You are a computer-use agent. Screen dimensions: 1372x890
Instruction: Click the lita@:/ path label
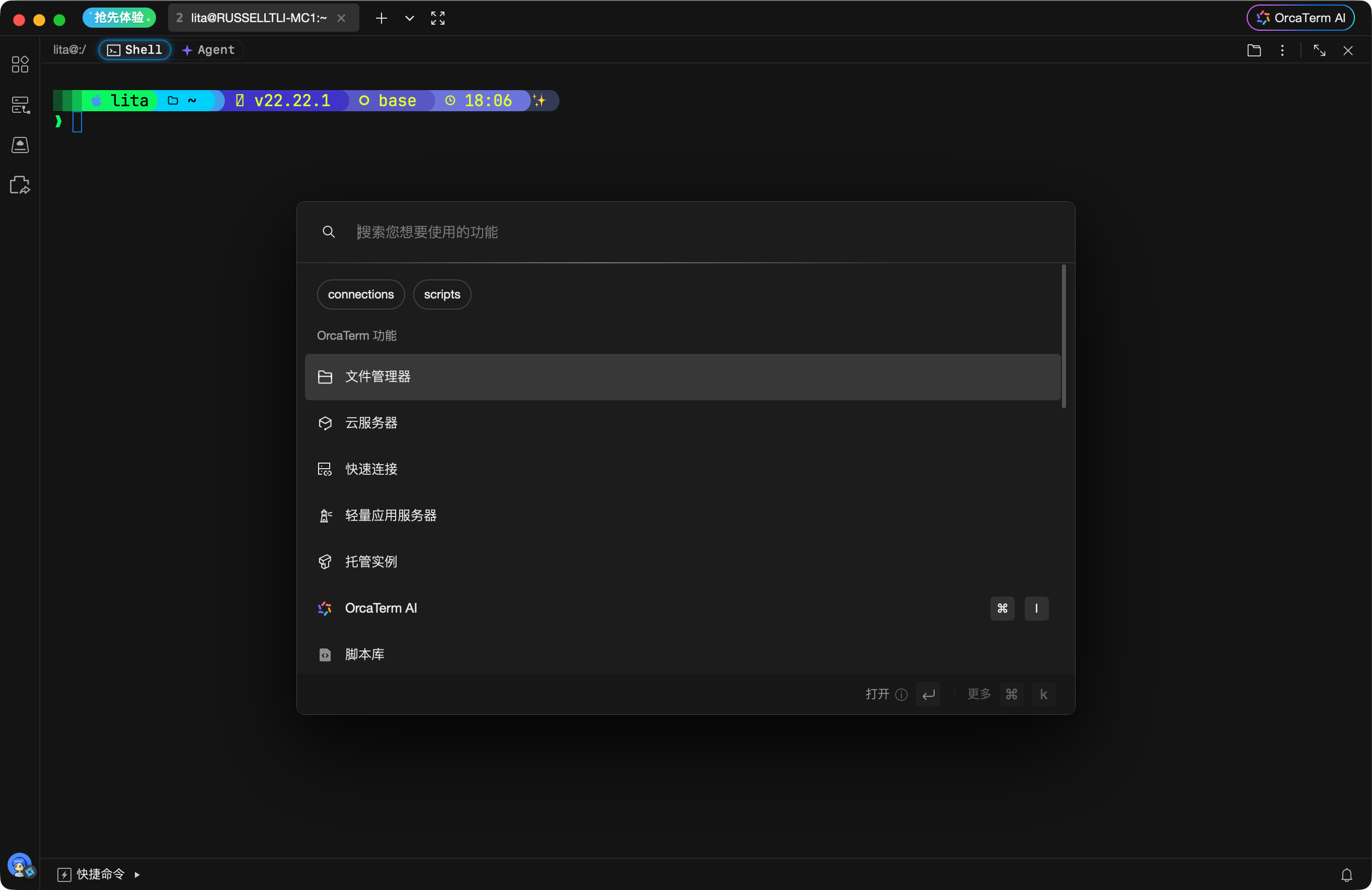click(70, 50)
